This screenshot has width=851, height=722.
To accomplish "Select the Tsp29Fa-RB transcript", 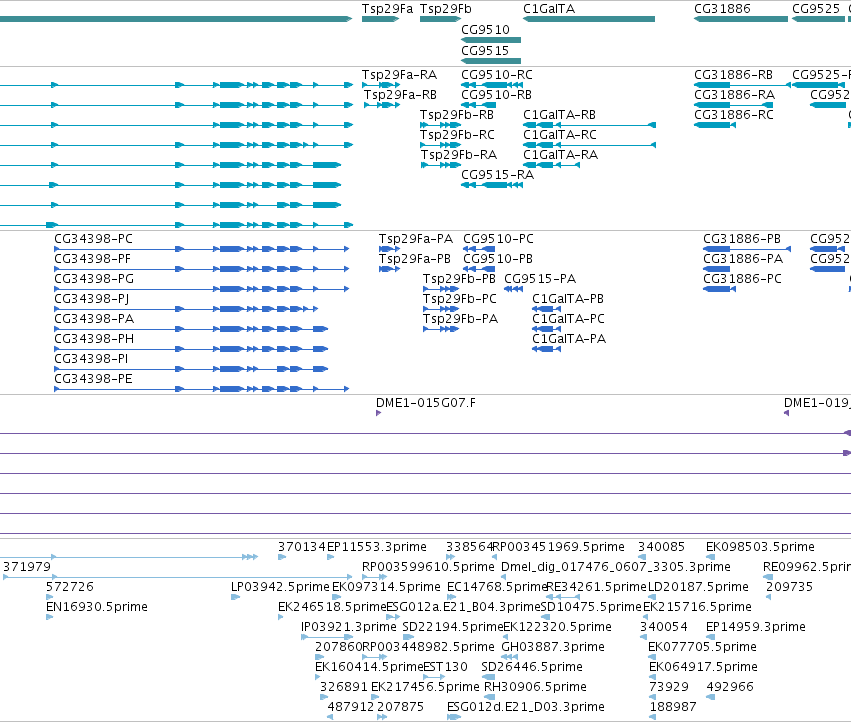I will [x=382, y=105].
